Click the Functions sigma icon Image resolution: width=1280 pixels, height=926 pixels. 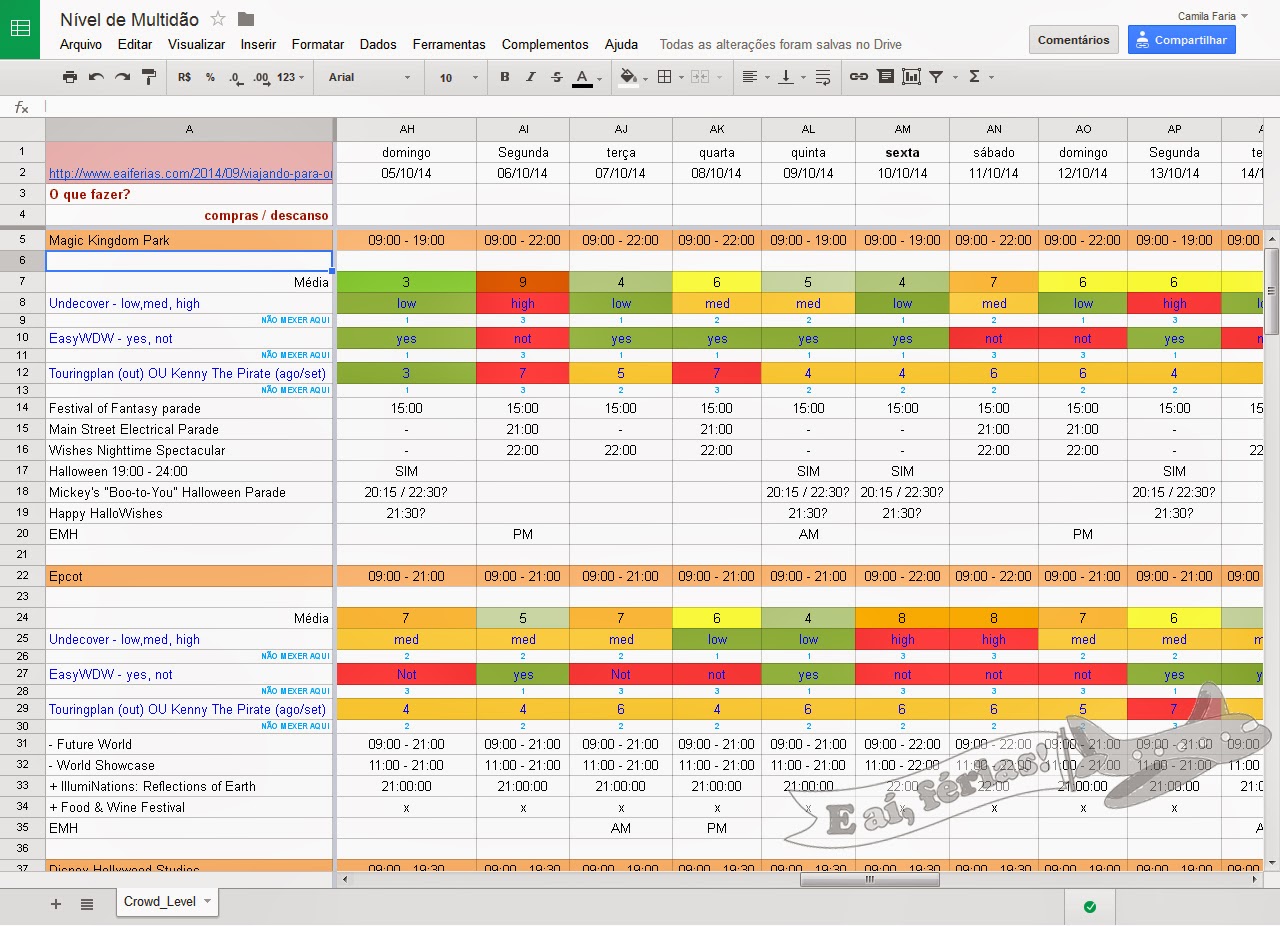(x=974, y=77)
